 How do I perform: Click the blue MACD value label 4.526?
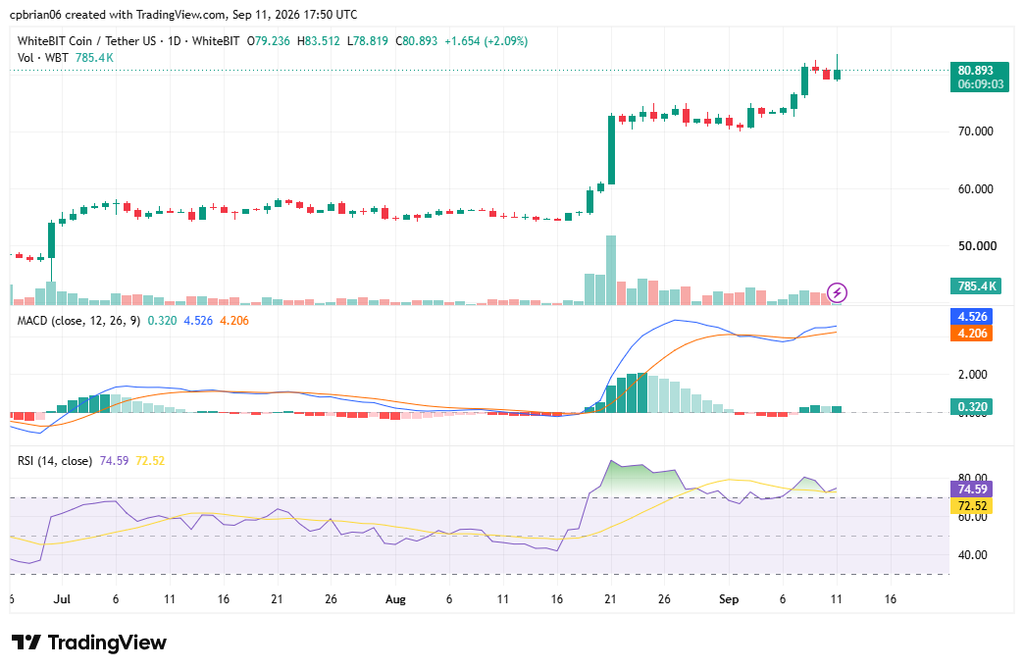click(972, 317)
